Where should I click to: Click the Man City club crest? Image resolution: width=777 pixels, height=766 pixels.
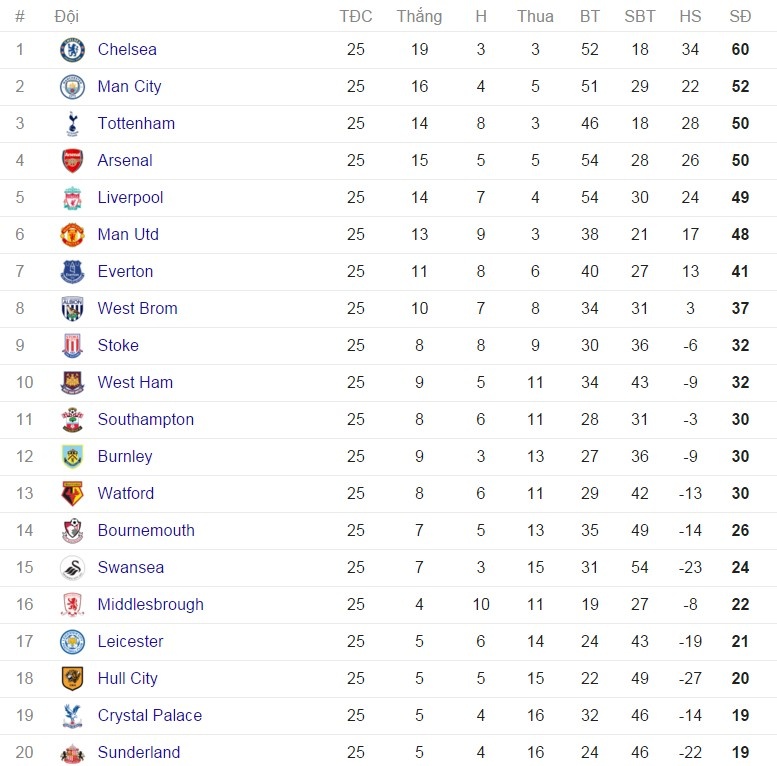tap(72, 87)
